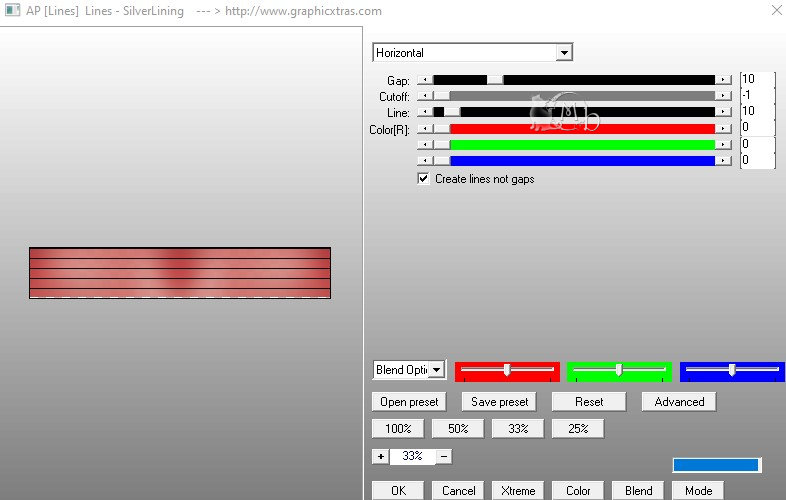Click the Gap slider left arrow
786x500 pixels.
tap(425, 80)
